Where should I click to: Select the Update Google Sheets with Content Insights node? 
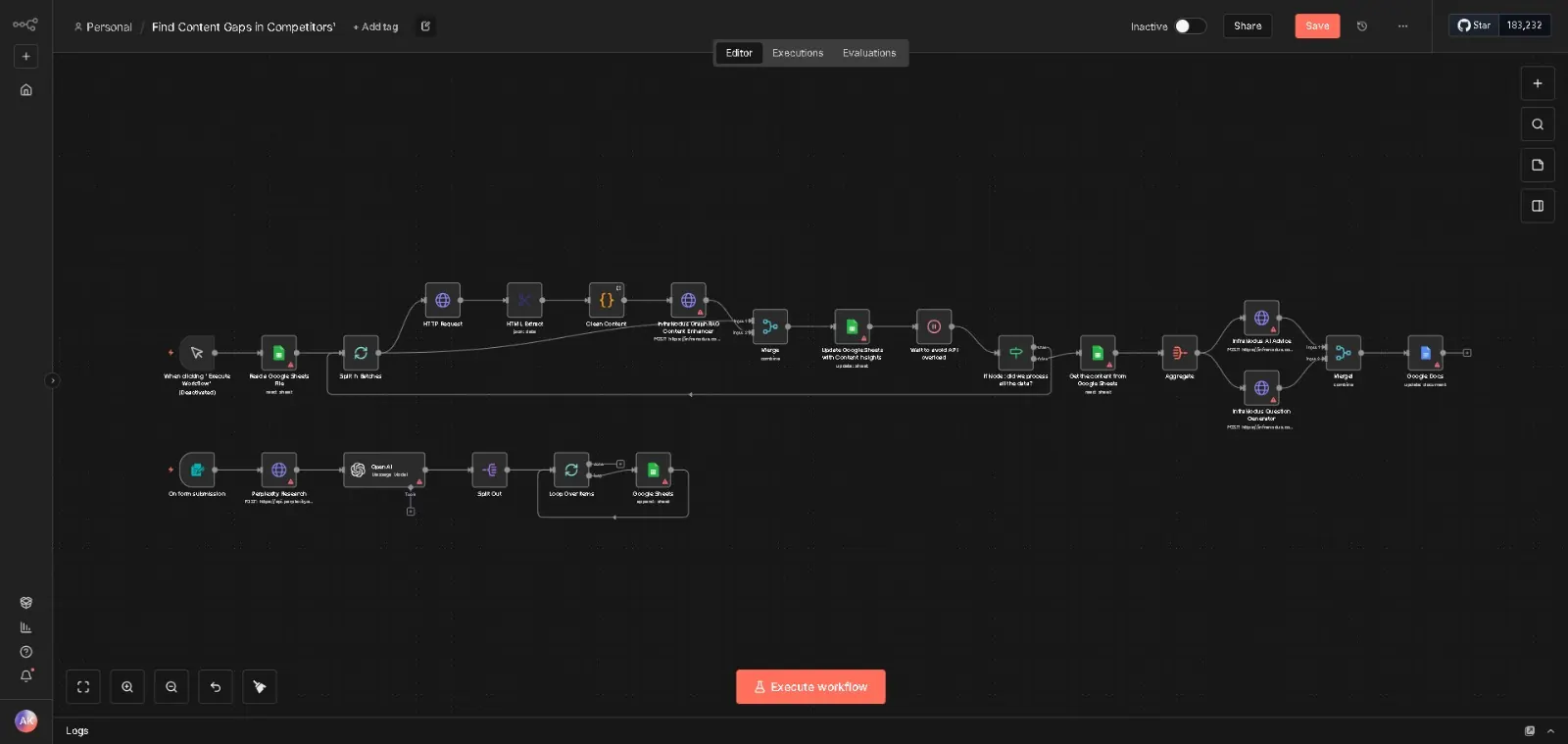852,326
